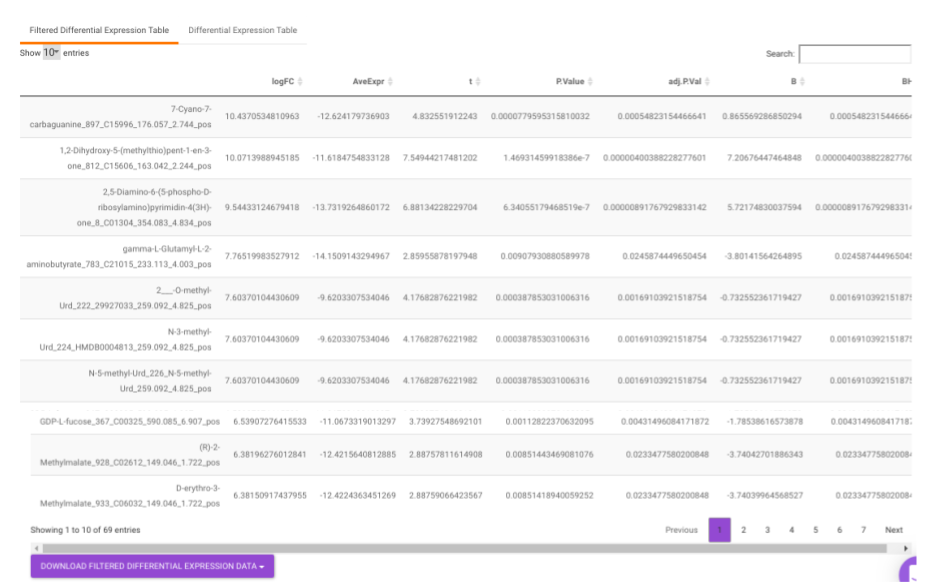
Task: Click the horizontal scrollbar left arrow
Action: 37,549
